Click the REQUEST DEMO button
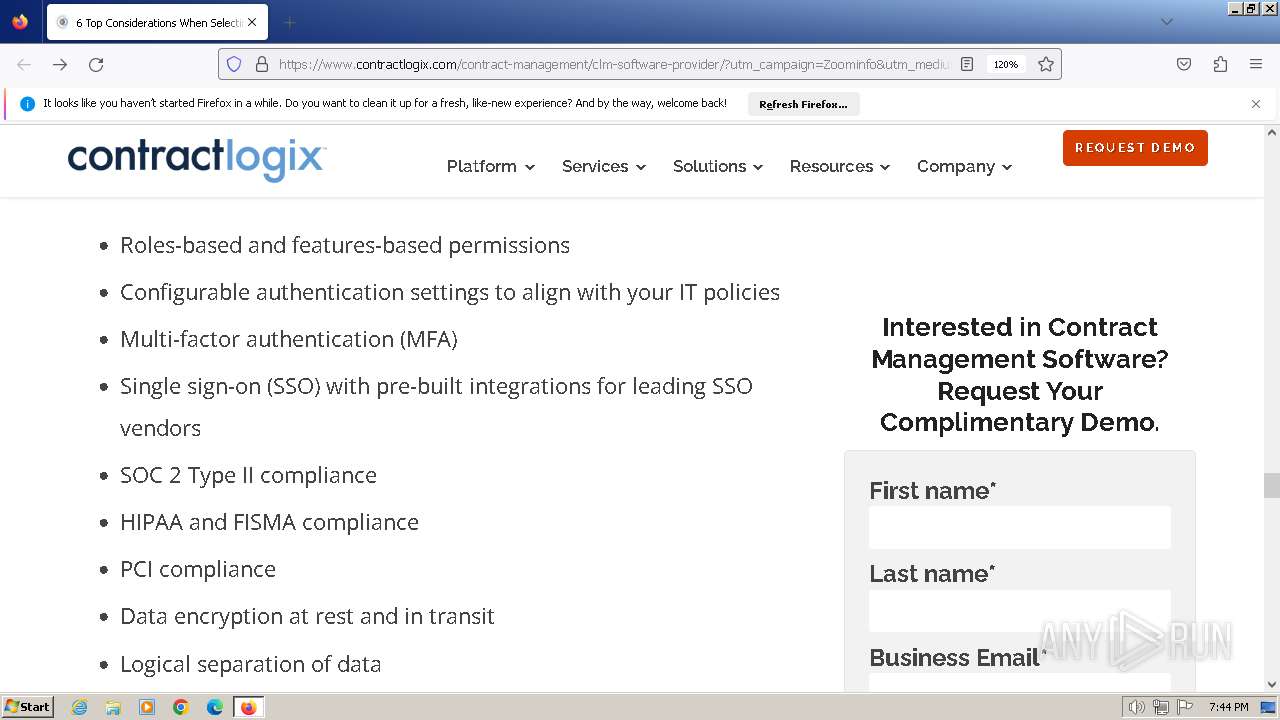Viewport: 1280px width, 720px height. click(x=1135, y=148)
